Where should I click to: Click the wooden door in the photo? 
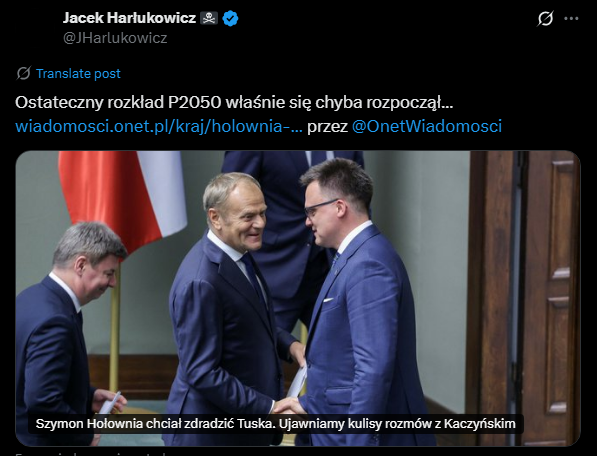(525, 298)
